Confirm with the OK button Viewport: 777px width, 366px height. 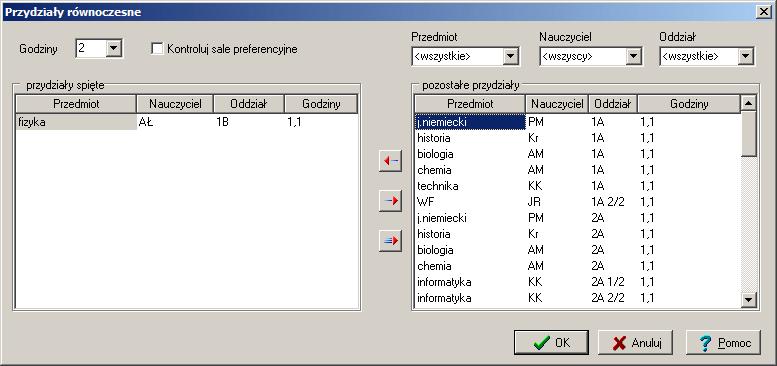pyautogui.click(x=551, y=342)
